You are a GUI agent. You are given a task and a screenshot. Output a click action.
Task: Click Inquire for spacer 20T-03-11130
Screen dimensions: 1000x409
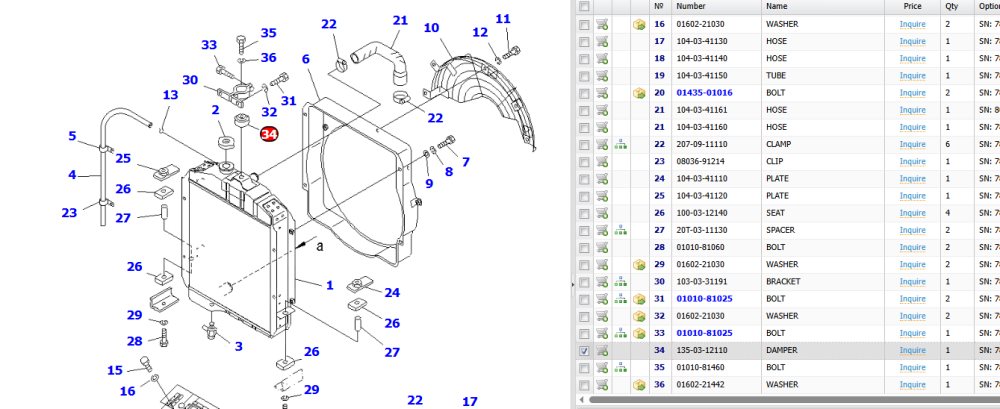[913, 230]
